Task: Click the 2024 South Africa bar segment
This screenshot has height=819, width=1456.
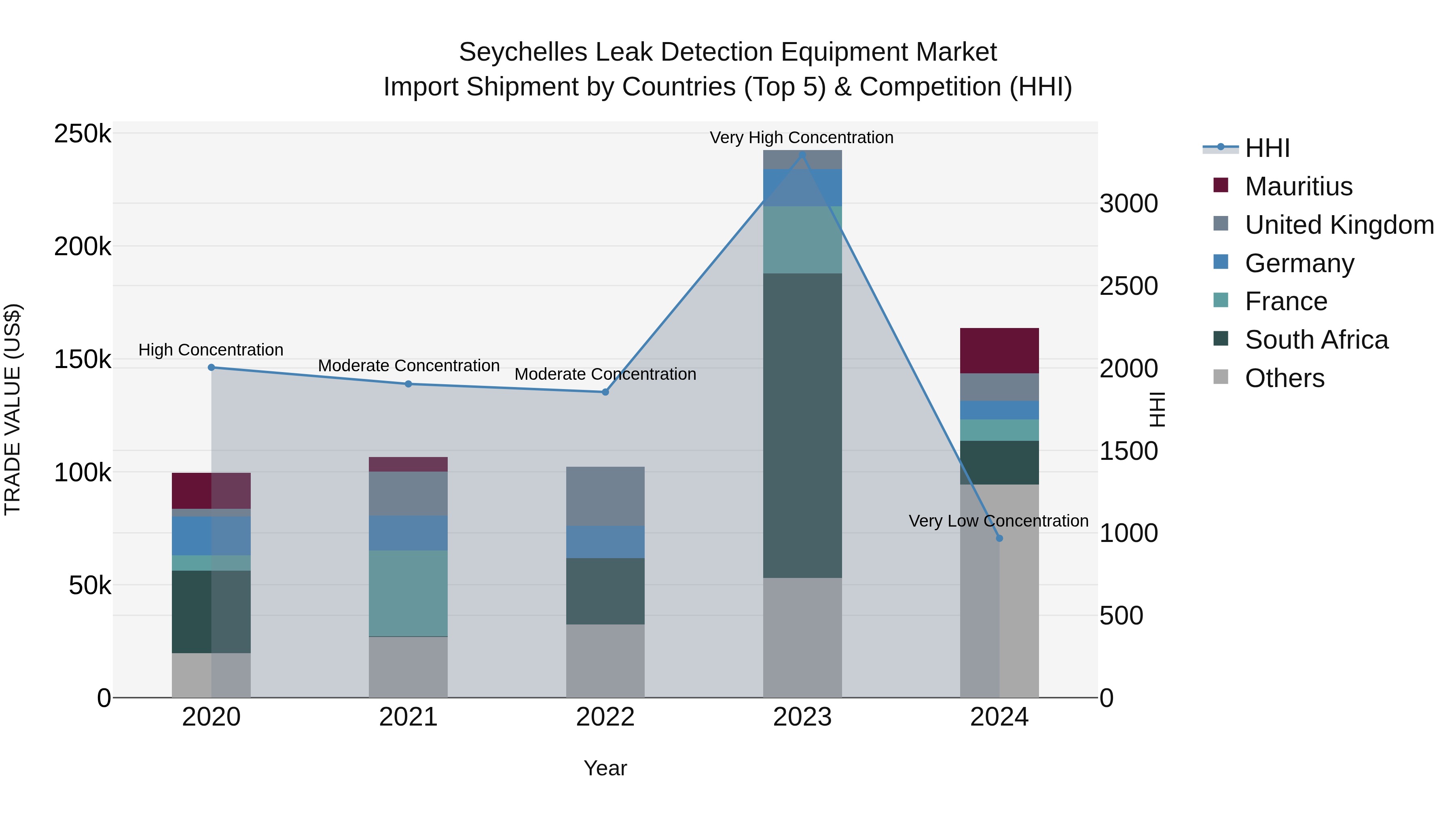Action: point(999,463)
